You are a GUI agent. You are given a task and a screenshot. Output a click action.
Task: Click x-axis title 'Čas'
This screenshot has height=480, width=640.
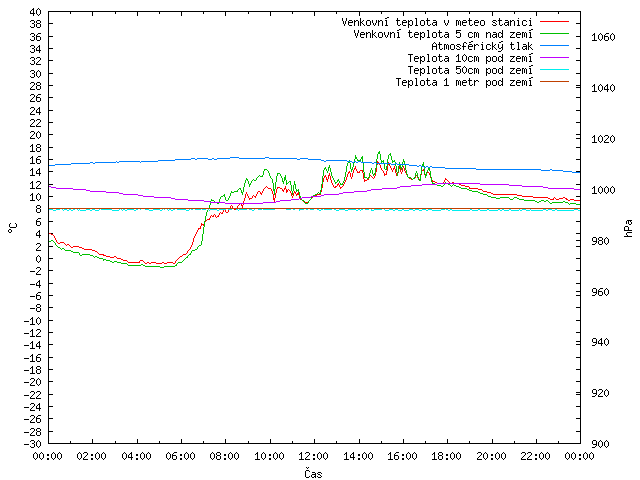coord(313,473)
